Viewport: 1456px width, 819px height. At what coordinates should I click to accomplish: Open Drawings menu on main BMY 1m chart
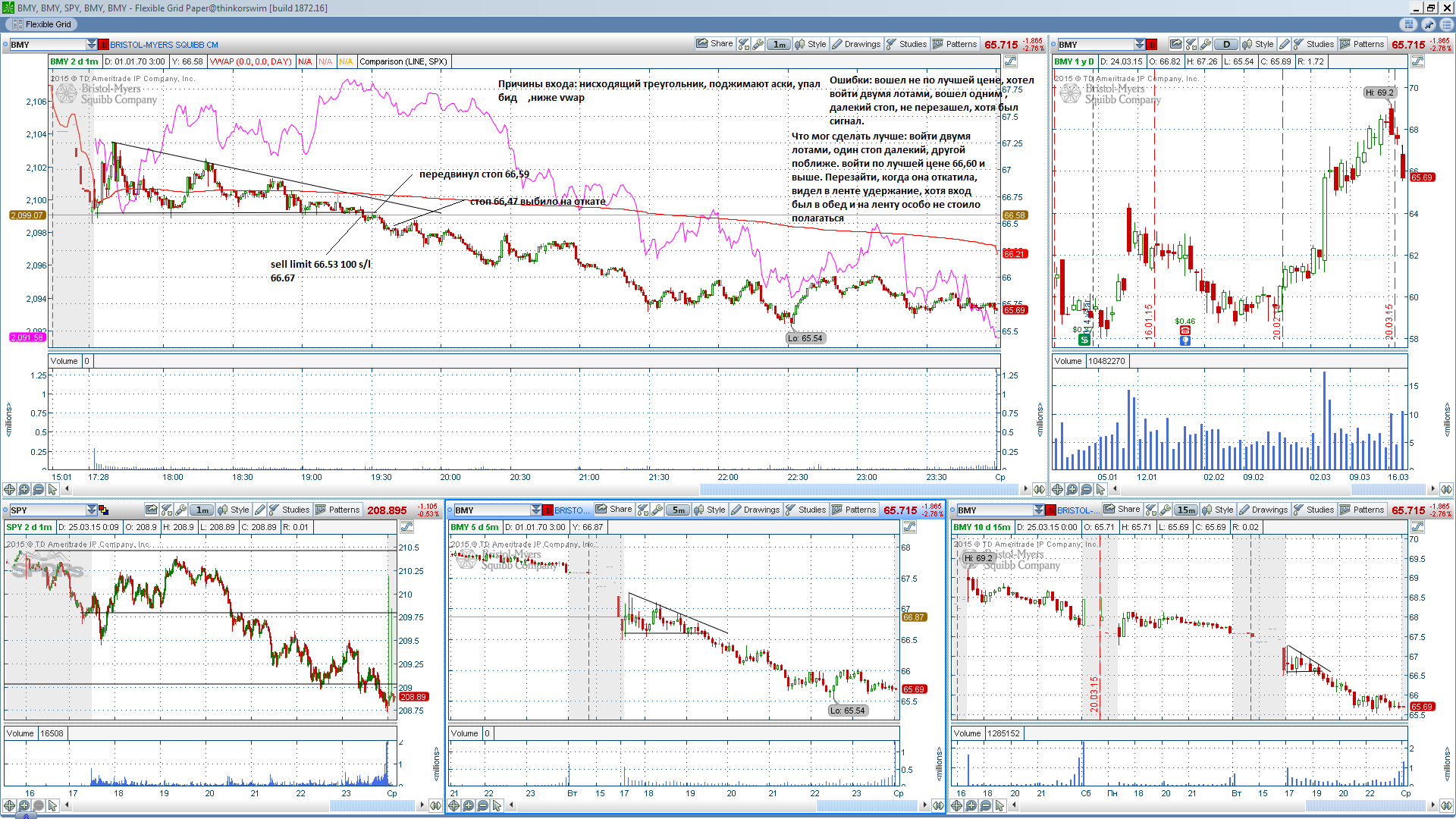coord(856,44)
